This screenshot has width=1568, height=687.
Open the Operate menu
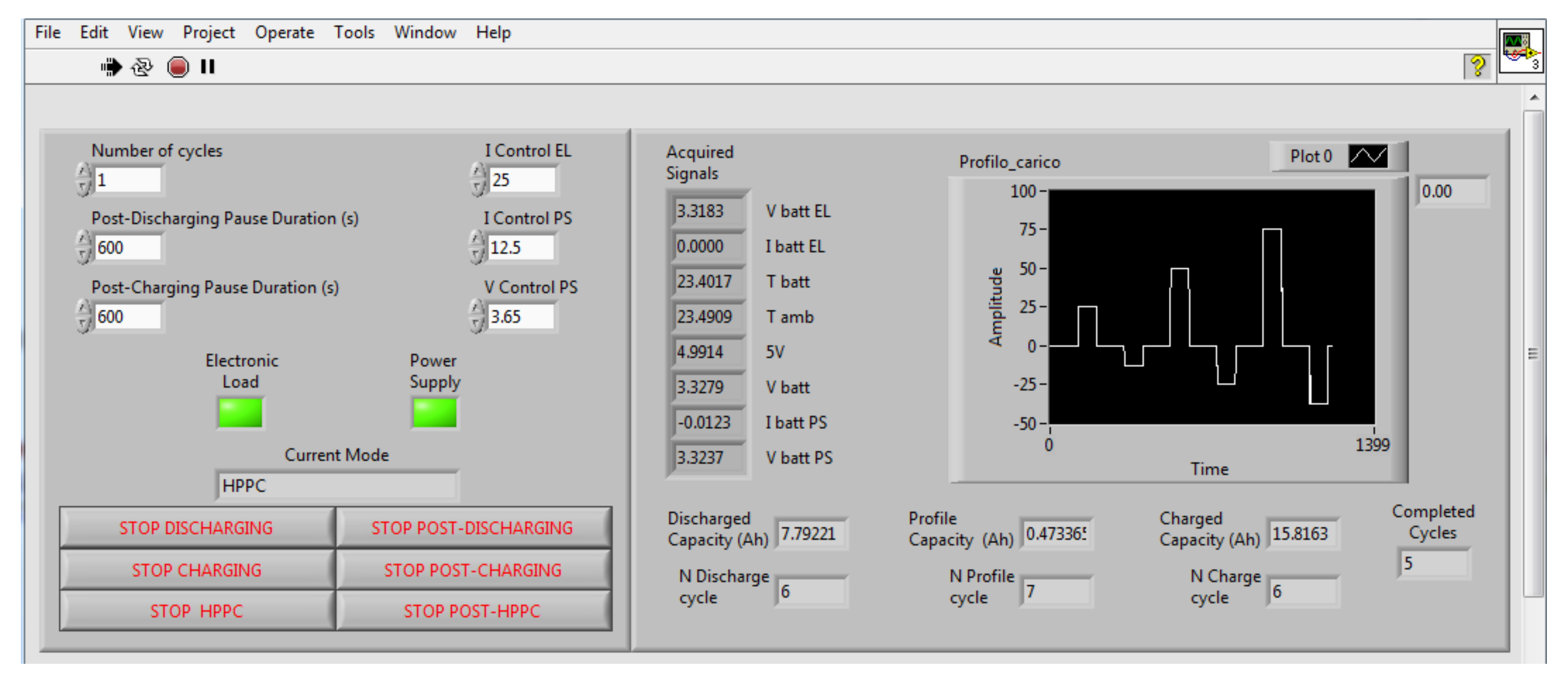(284, 32)
